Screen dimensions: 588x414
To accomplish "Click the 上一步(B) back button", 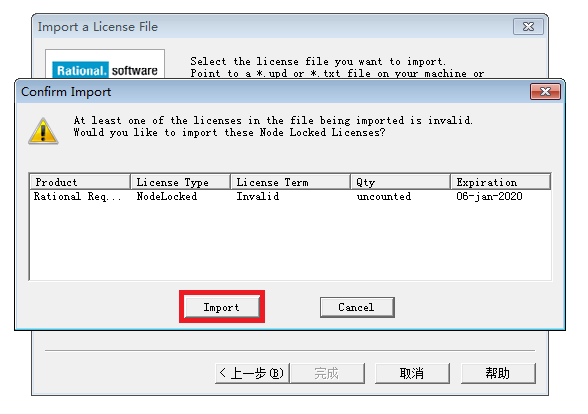I will click(252, 373).
